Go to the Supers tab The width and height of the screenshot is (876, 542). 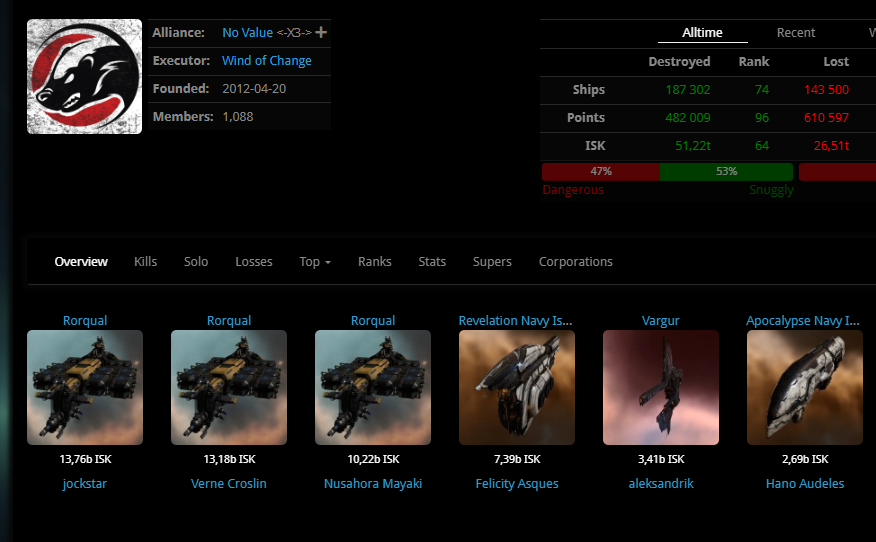492,262
